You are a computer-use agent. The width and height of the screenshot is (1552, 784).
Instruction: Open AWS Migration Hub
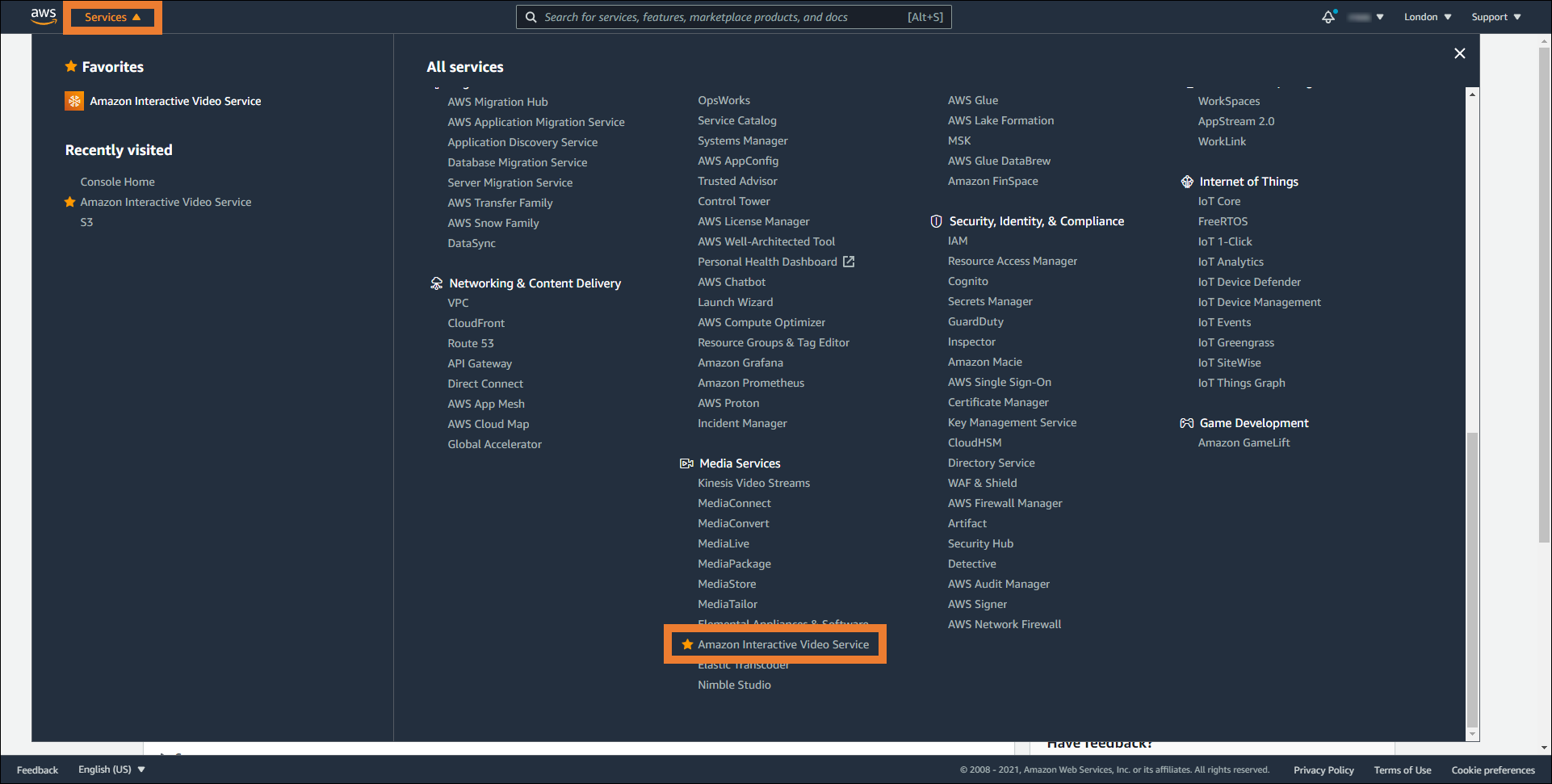[x=497, y=102]
